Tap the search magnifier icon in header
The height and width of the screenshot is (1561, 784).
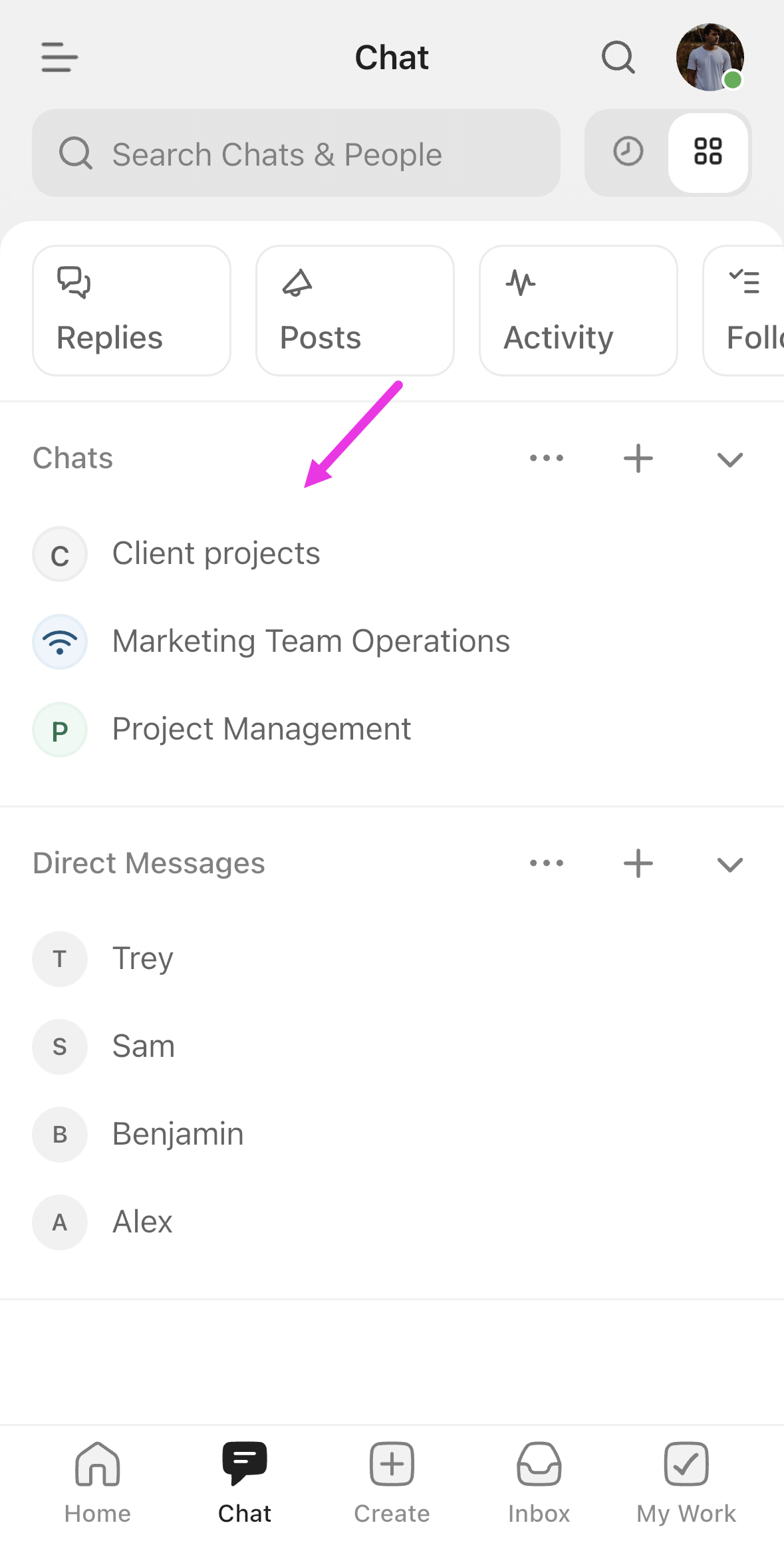point(618,57)
